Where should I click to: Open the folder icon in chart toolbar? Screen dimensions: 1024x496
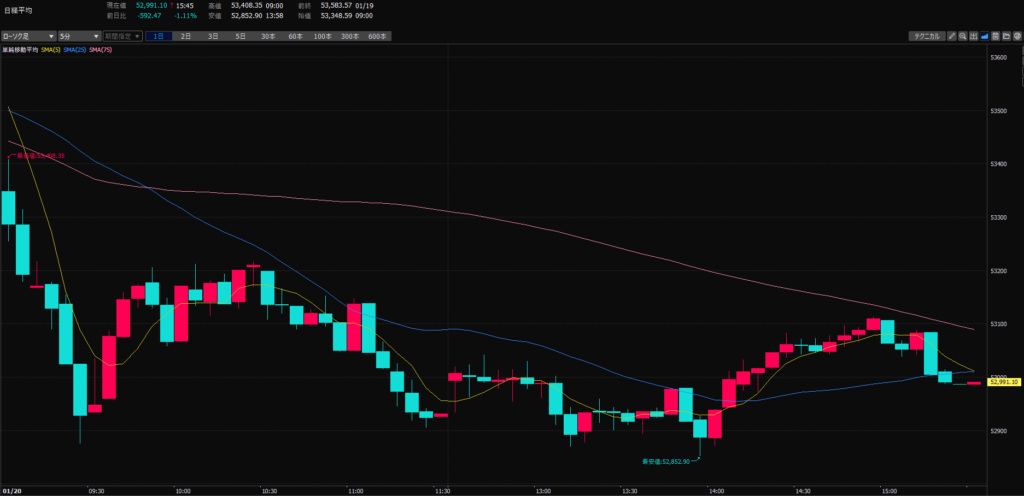tap(1006, 36)
